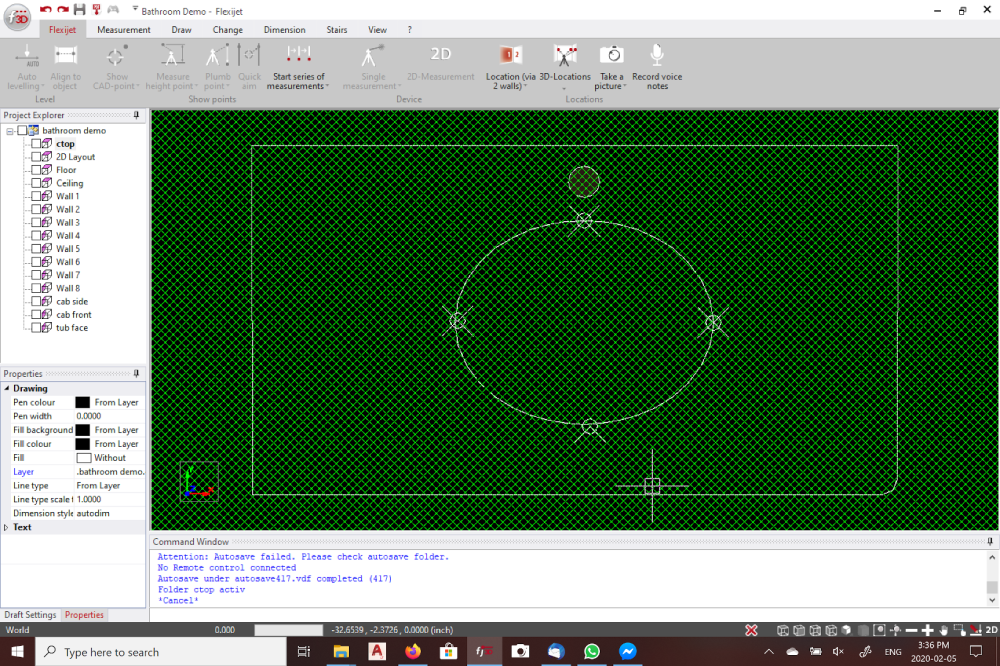Click the Align to object tool

pos(66,67)
